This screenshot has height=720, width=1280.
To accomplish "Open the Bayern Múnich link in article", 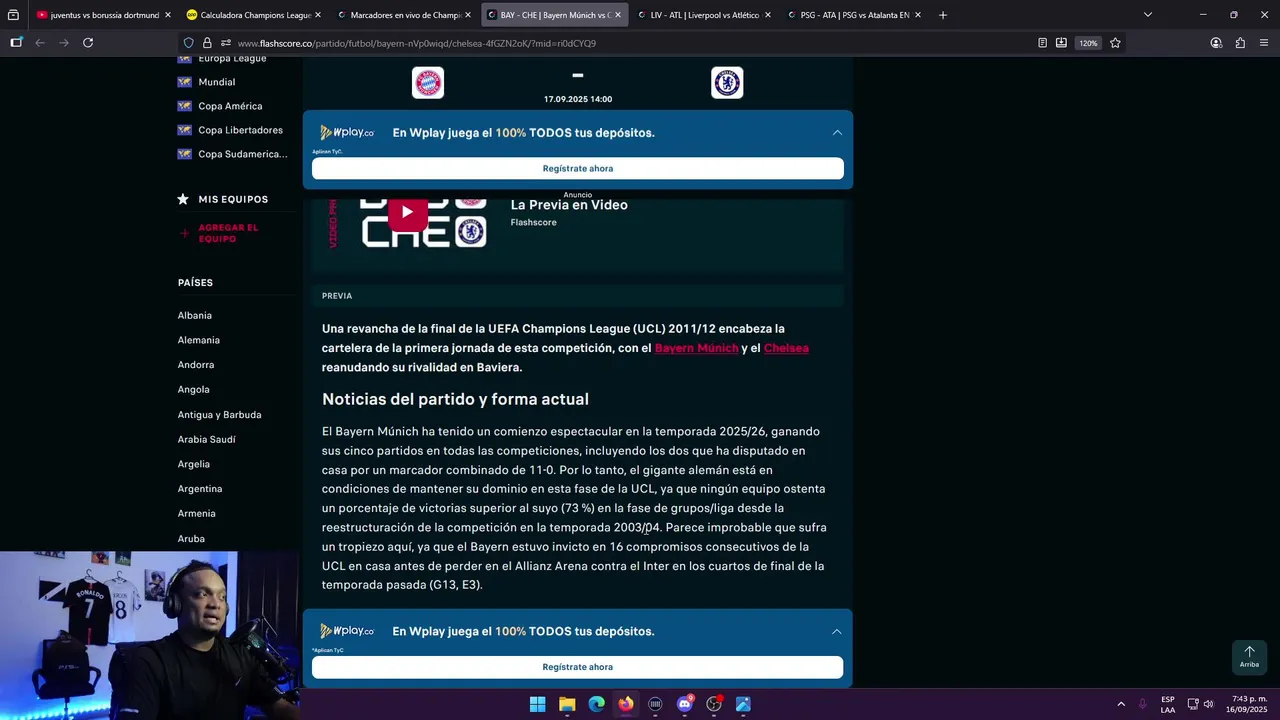I will pyautogui.click(x=697, y=348).
